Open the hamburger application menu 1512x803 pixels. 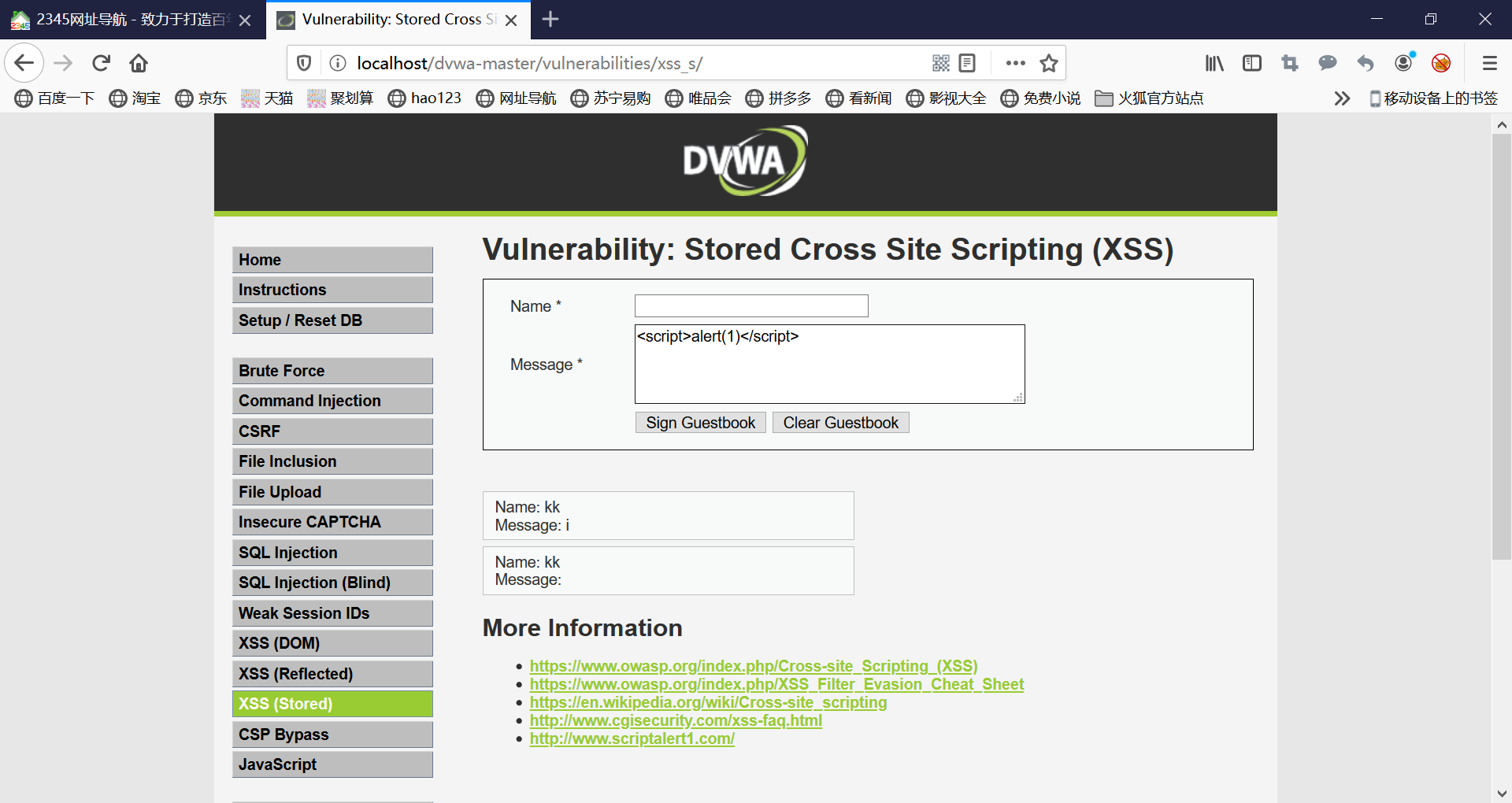point(1489,63)
